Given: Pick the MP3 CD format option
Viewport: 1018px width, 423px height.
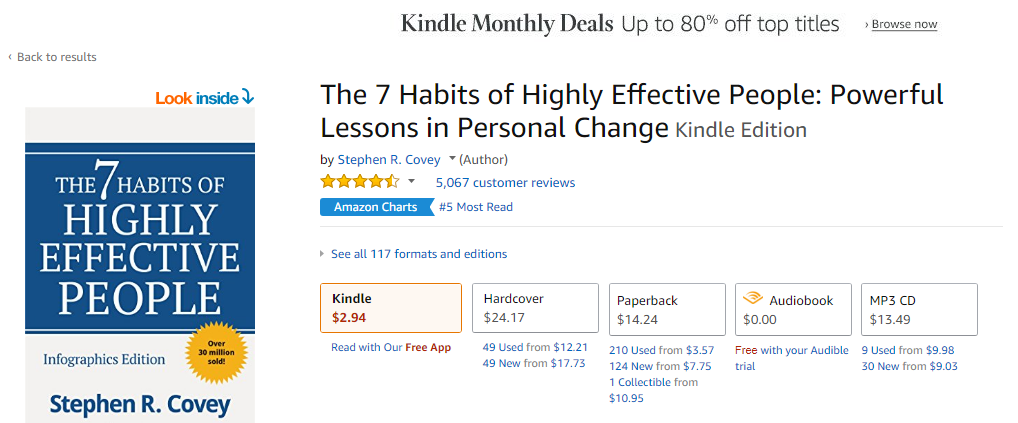Looking at the screenshot, I should pyautogui.click(x=919, y=309).
